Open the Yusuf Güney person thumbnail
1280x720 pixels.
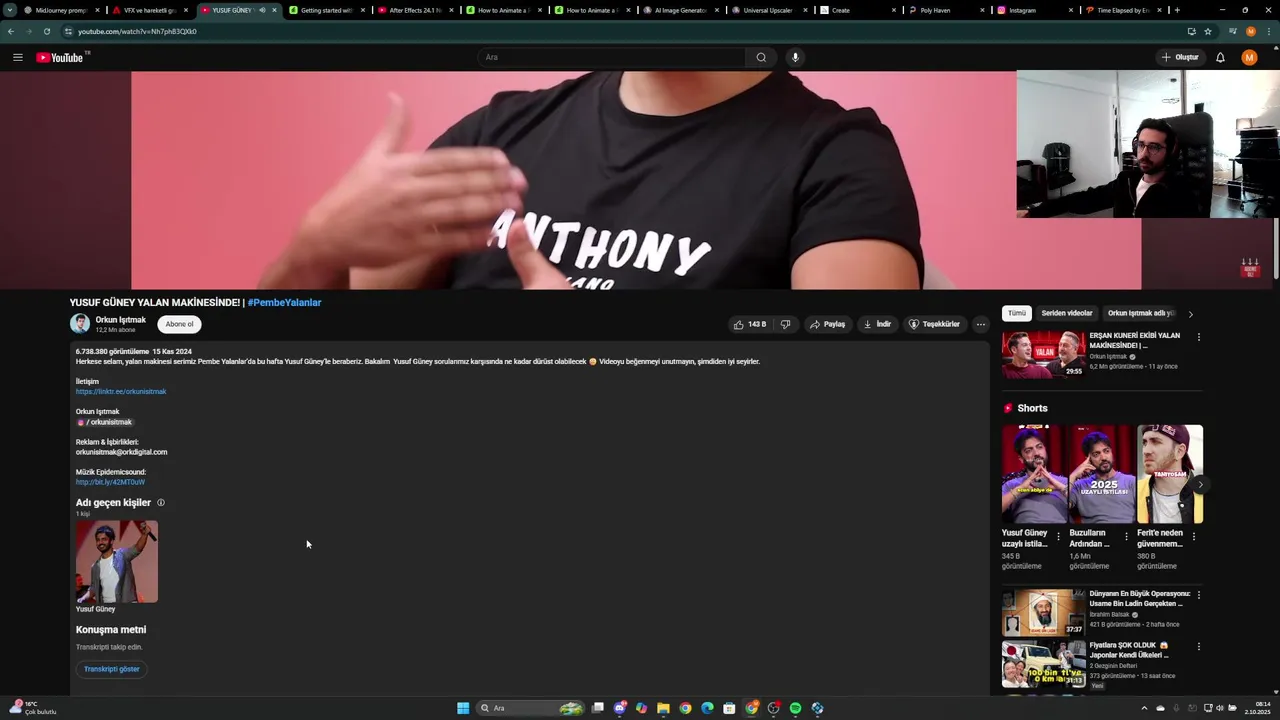click(x=117, y=561)
